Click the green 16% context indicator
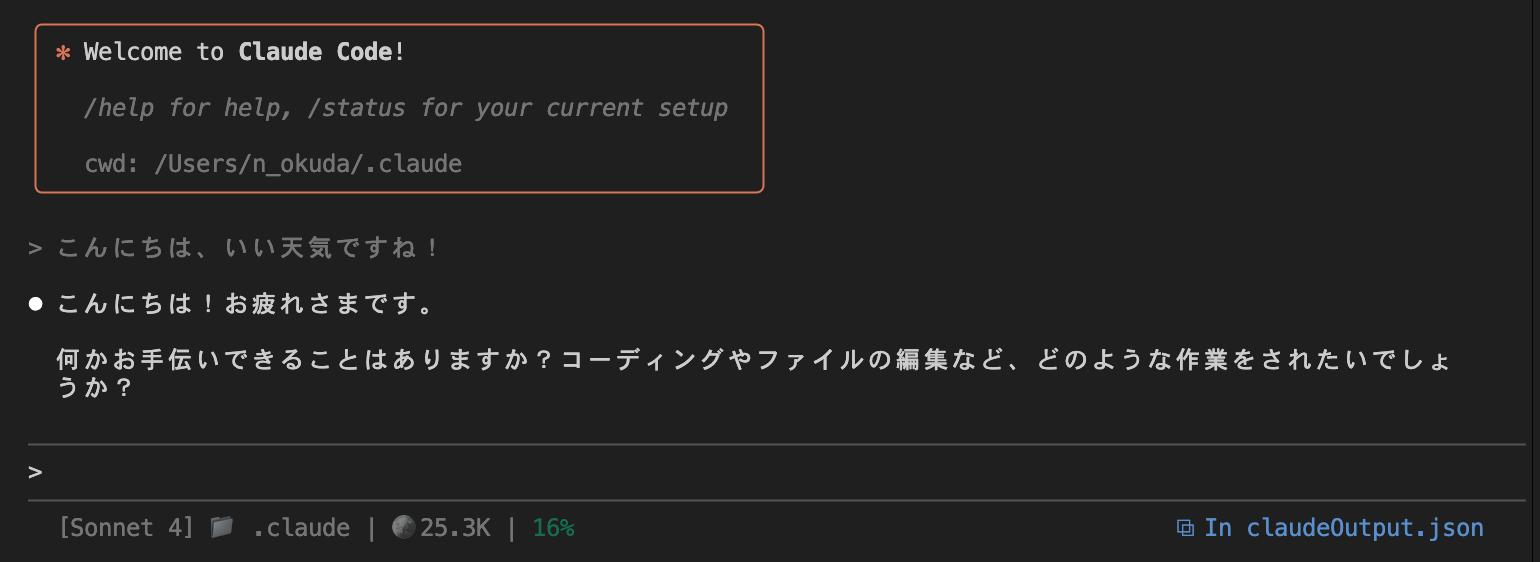The height and width of the screenshot is (562, 1540). pos(554,528)
